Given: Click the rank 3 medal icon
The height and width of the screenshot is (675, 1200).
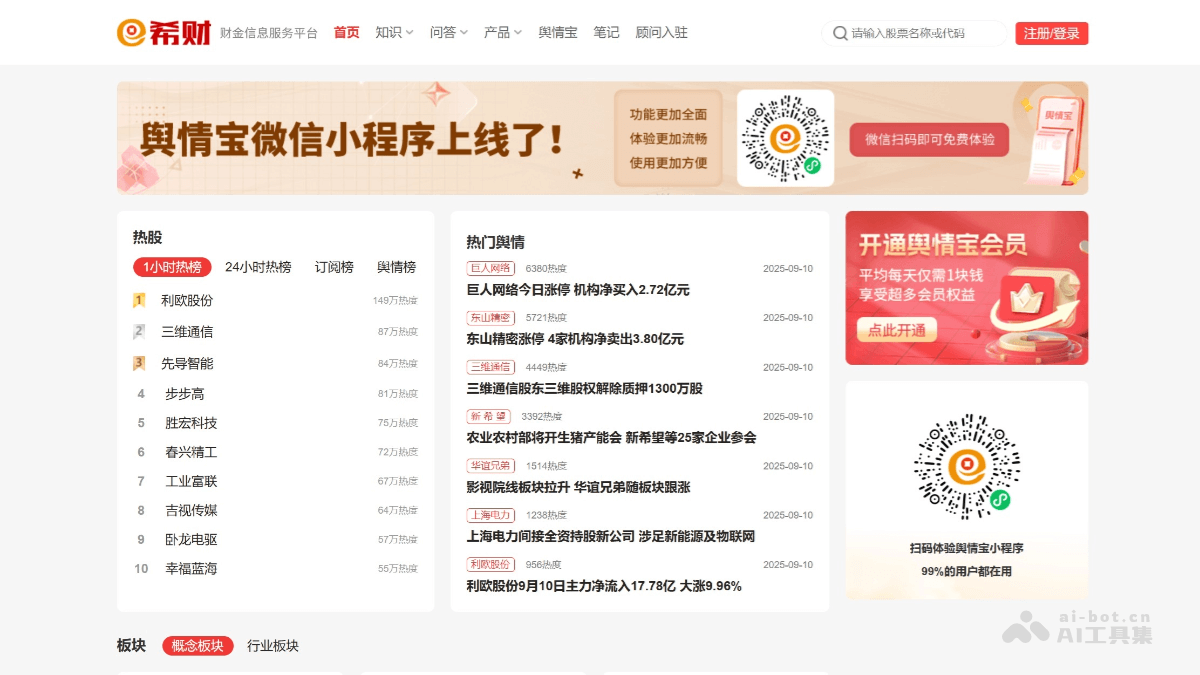Looking at the screenshot, I should coord(139,363).
